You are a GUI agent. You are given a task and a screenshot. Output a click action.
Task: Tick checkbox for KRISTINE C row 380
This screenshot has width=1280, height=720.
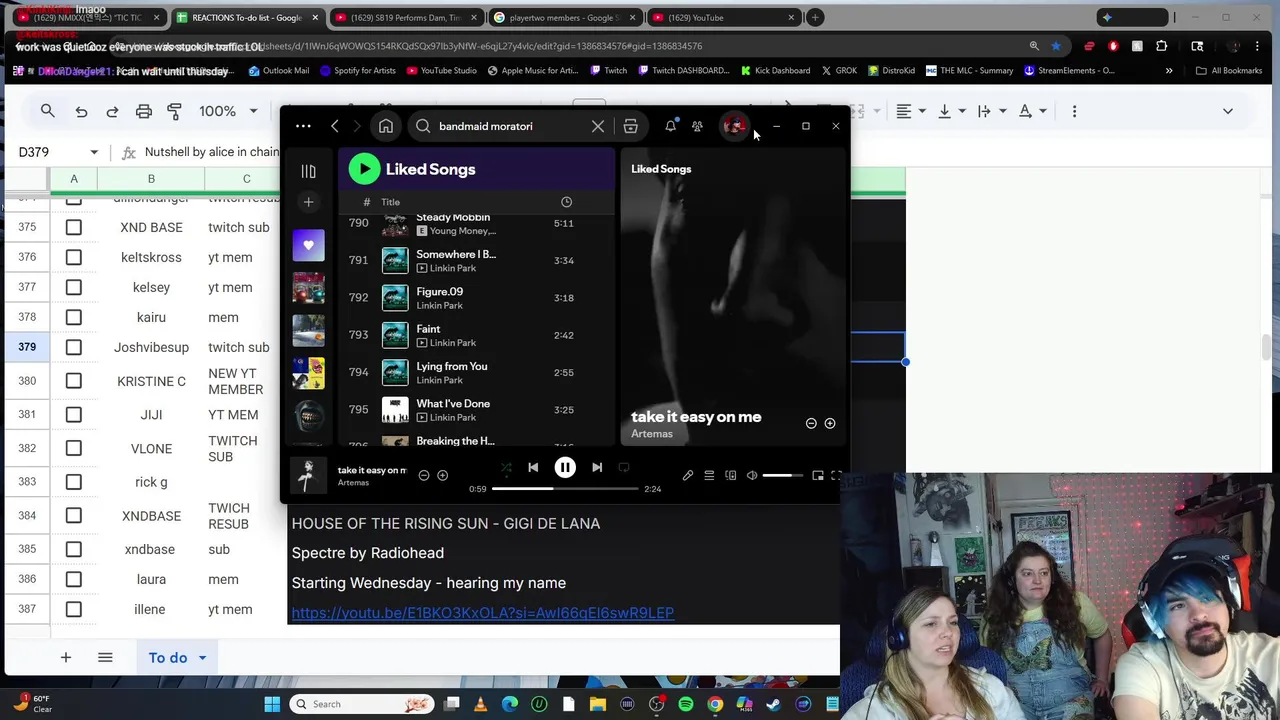click(x=74, y=381)
